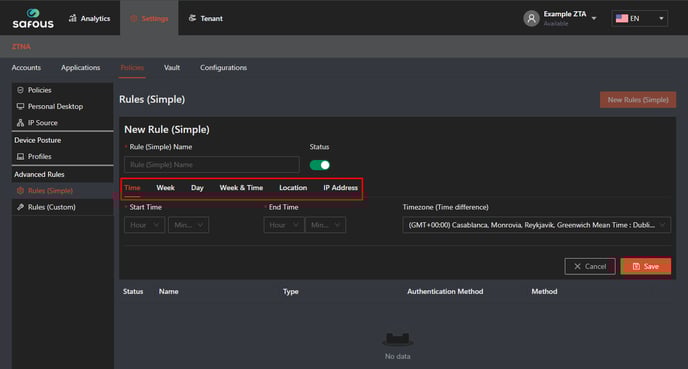Image resolution: width=688 pixels, height=369 pixels.
Task: Switch to the Applications tab
Action: coord(81,68)
